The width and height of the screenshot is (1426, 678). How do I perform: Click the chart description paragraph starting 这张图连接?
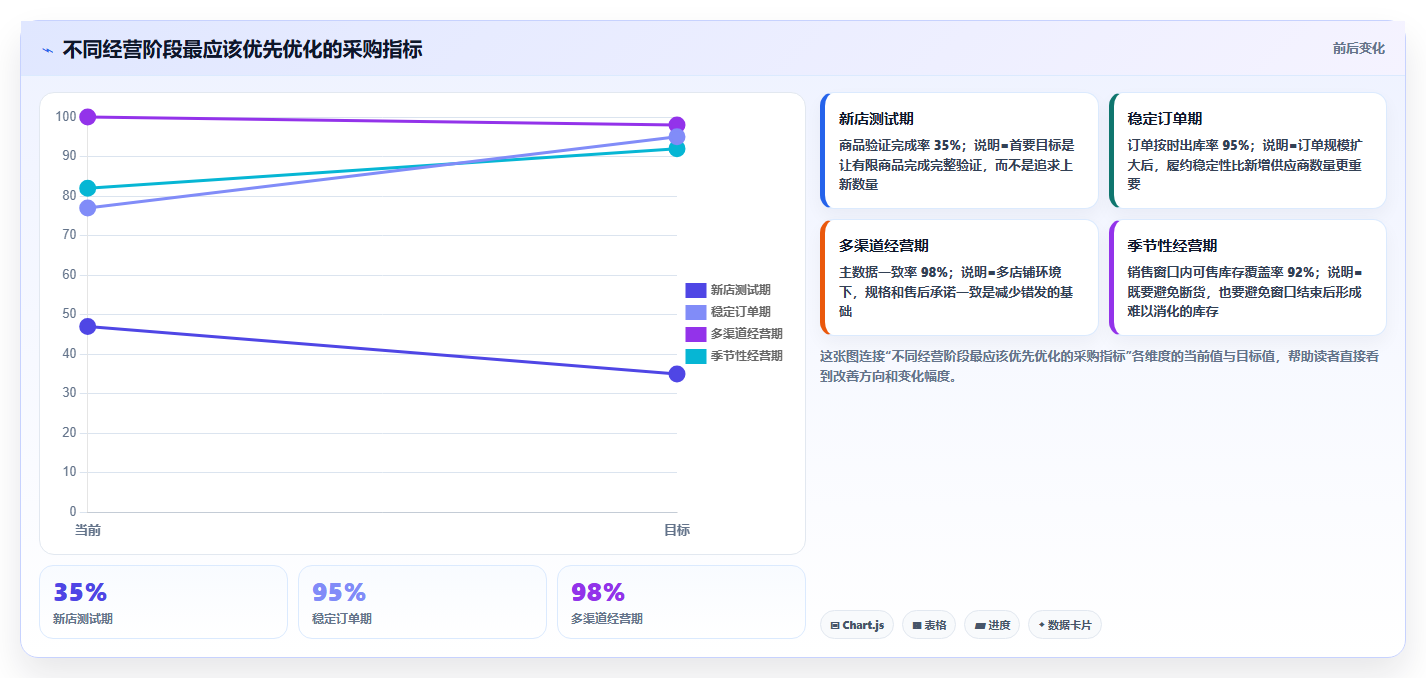(x=1099, y=366)
